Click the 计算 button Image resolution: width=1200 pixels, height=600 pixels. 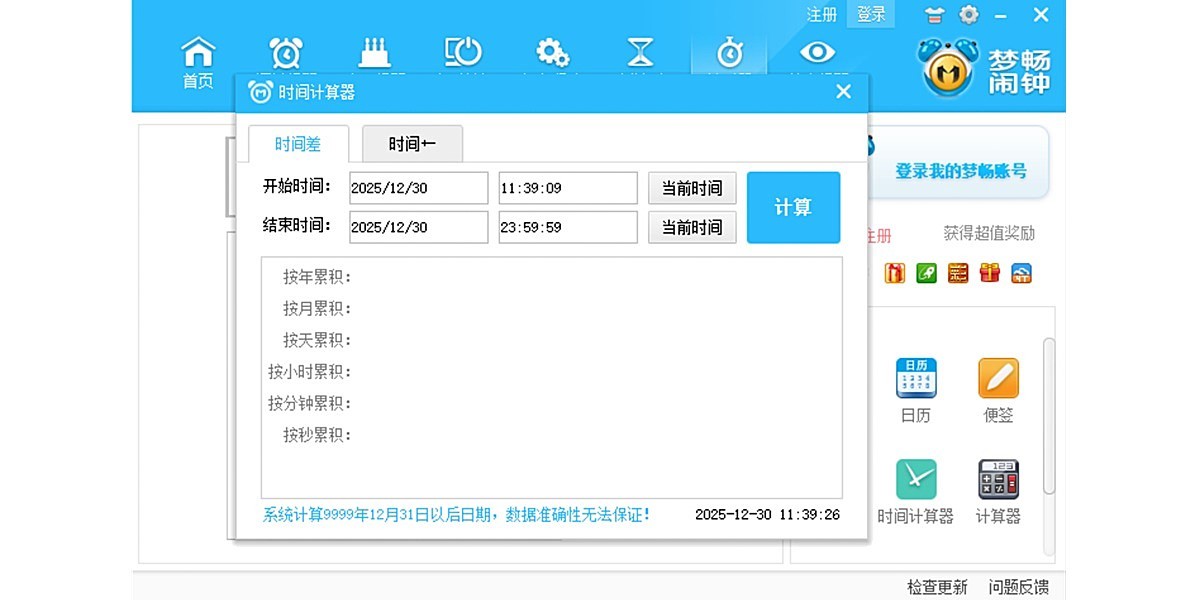click(793, 207)
